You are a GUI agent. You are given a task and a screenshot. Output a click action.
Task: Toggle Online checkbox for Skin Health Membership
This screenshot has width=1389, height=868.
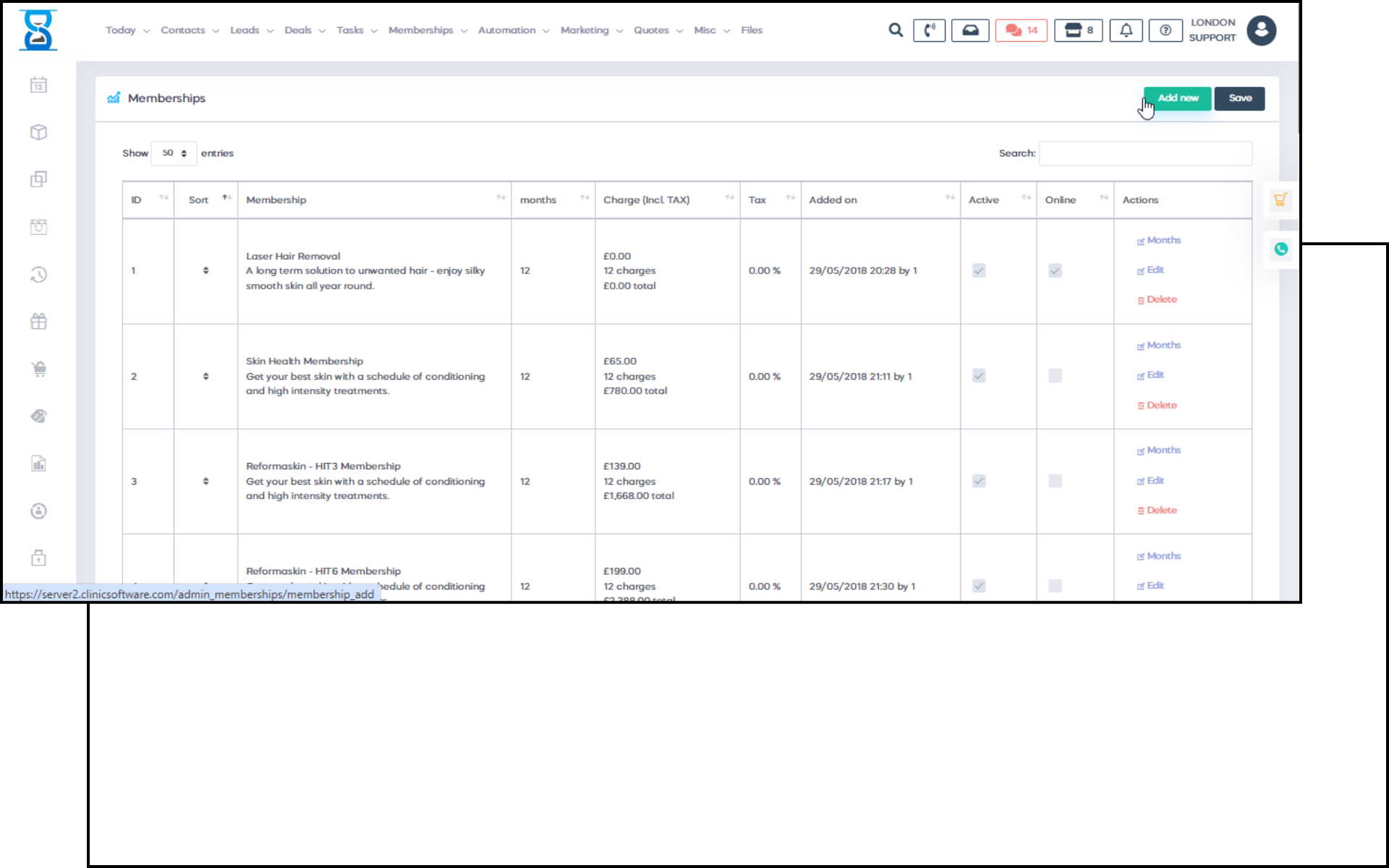[x=1055, y=376]
